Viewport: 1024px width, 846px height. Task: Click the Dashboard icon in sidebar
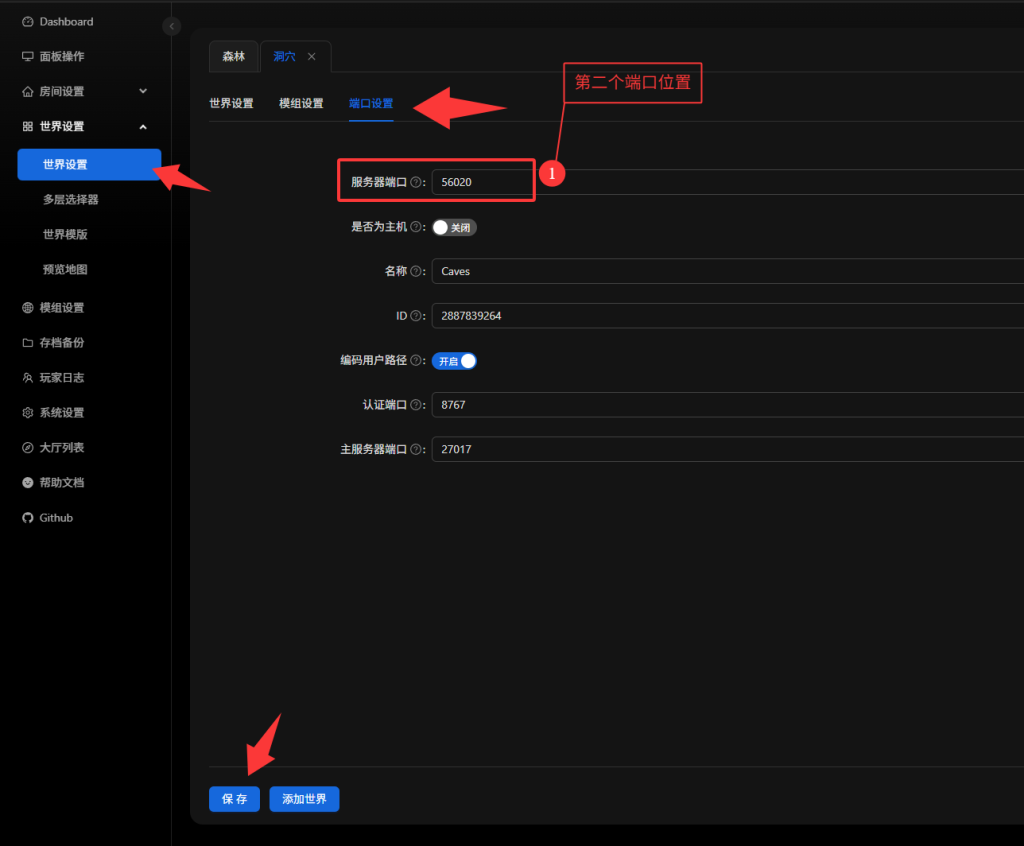28,22
